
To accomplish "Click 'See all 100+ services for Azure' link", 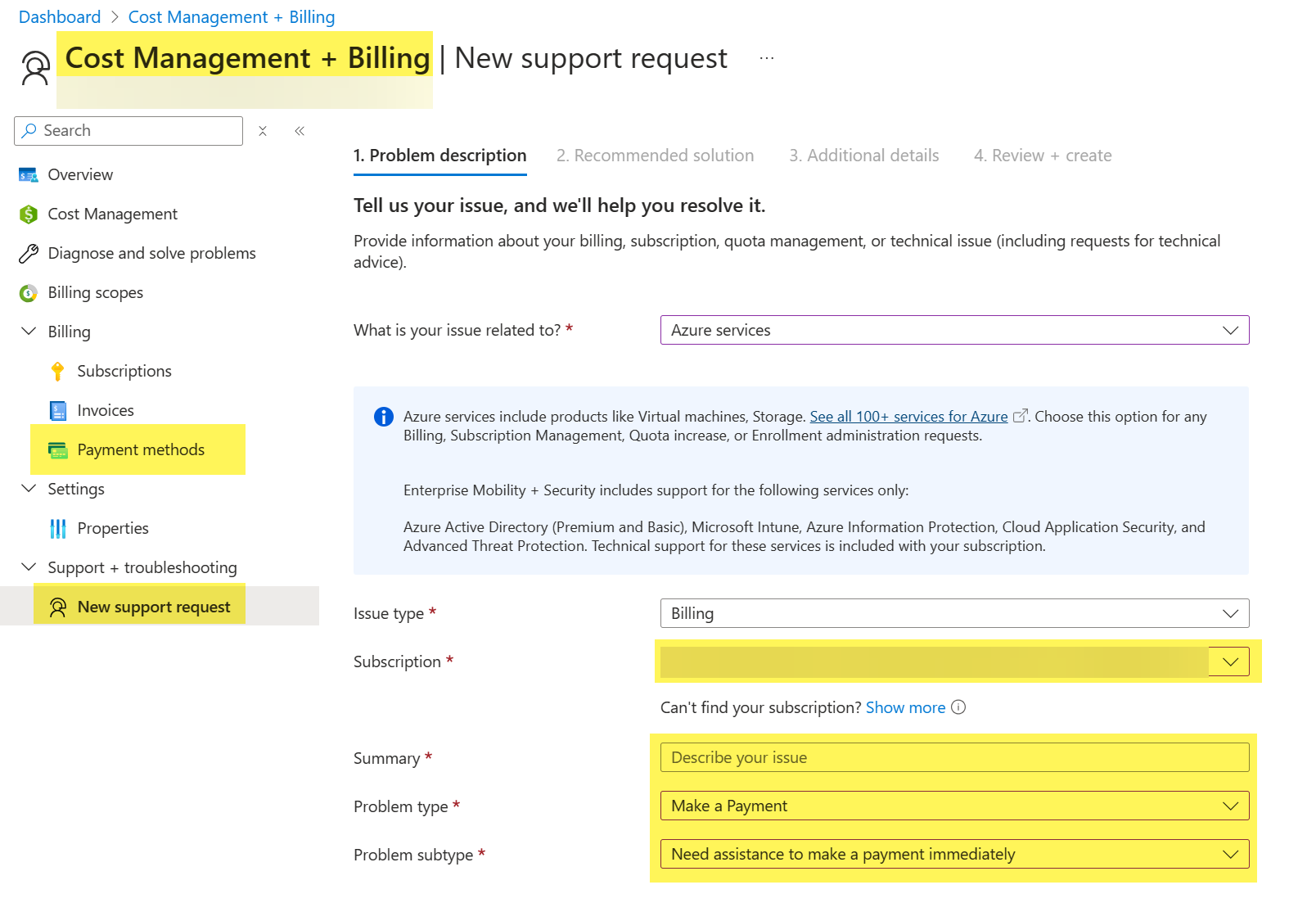I will point(908,417).
